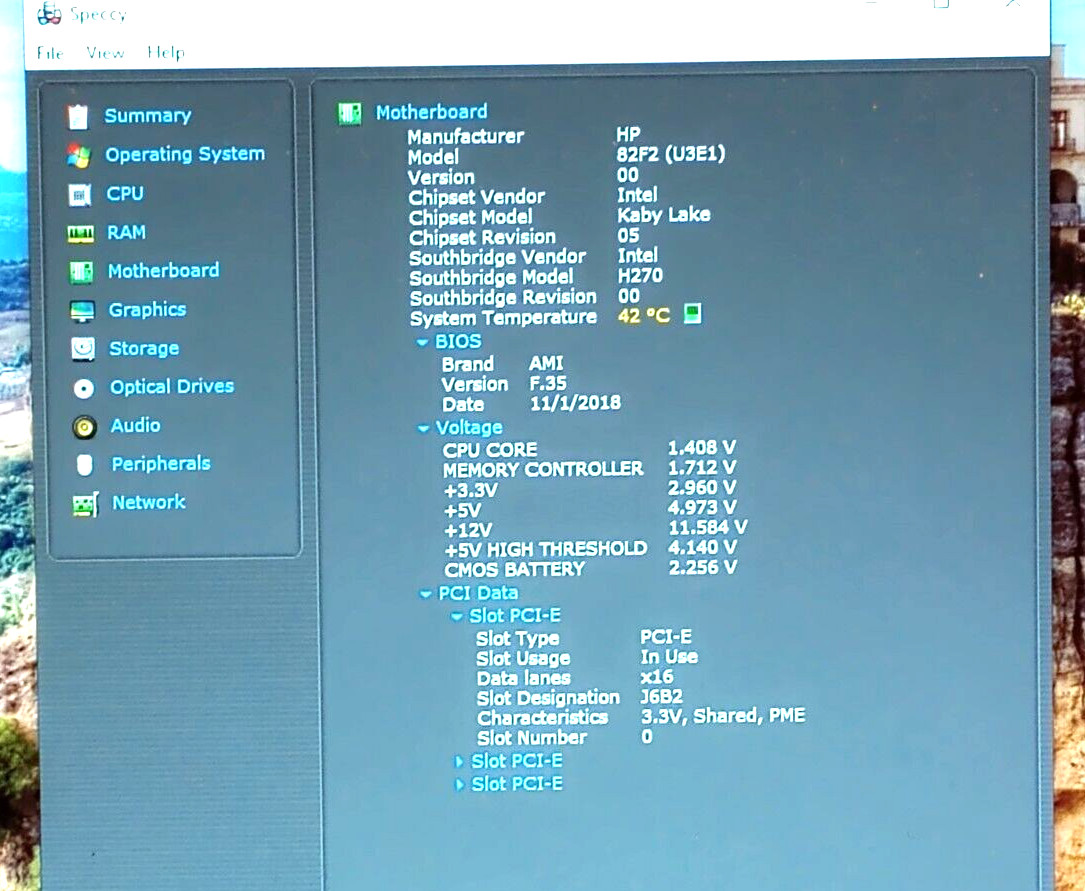Expand the second Slot PCI-E entry
The height and width of the screenshot is (891, 1085).
click(459, 762)
